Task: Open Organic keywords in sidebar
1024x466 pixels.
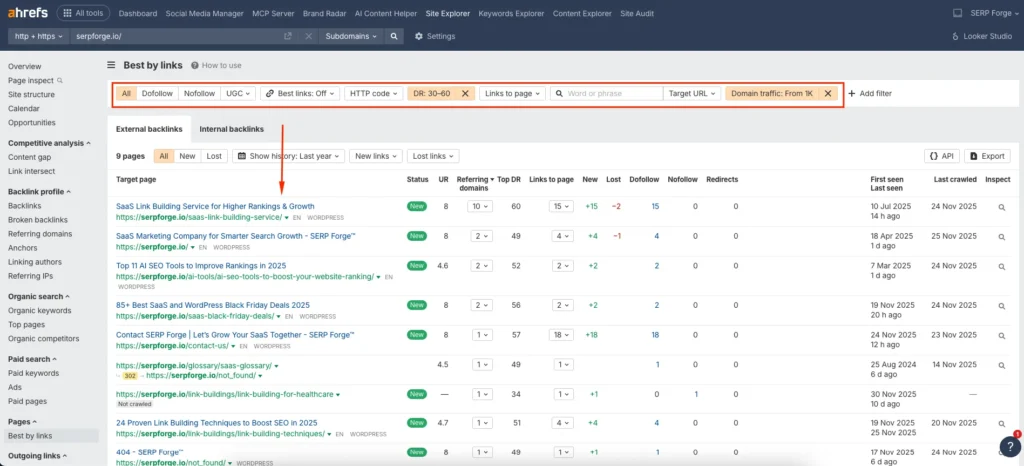Action: point(40,311)
